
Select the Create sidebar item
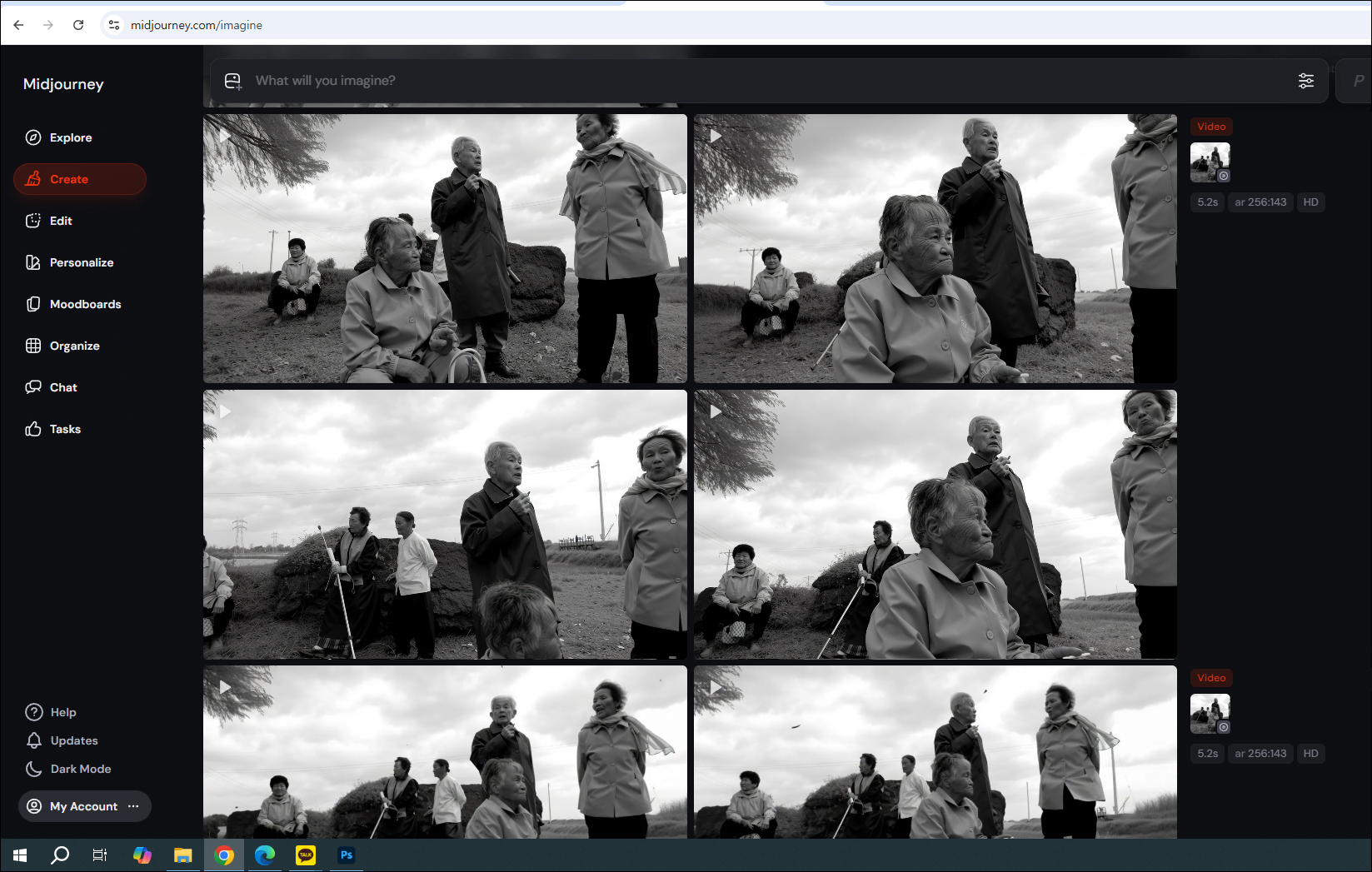(80, 179)
